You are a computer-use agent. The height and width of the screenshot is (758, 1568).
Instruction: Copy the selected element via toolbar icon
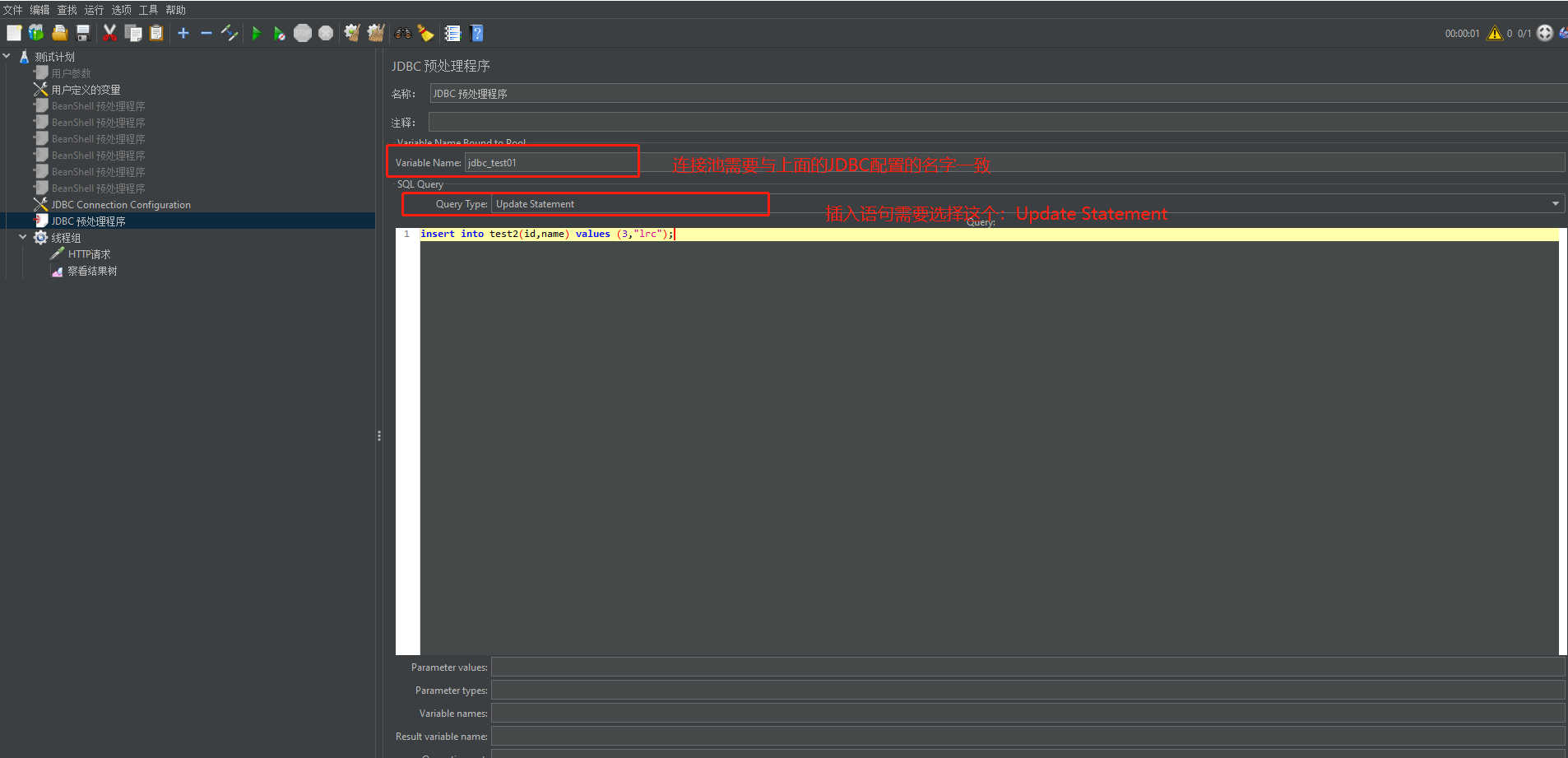point(132,33)
